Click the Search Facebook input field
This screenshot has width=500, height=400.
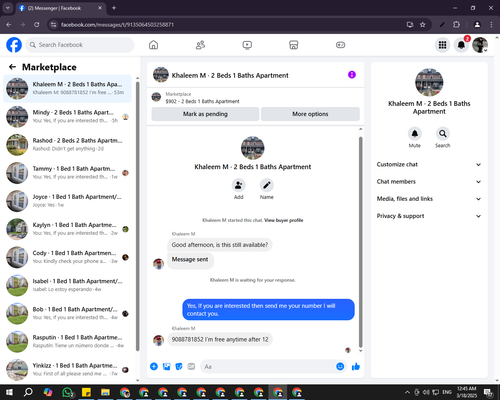click(80, 45)
